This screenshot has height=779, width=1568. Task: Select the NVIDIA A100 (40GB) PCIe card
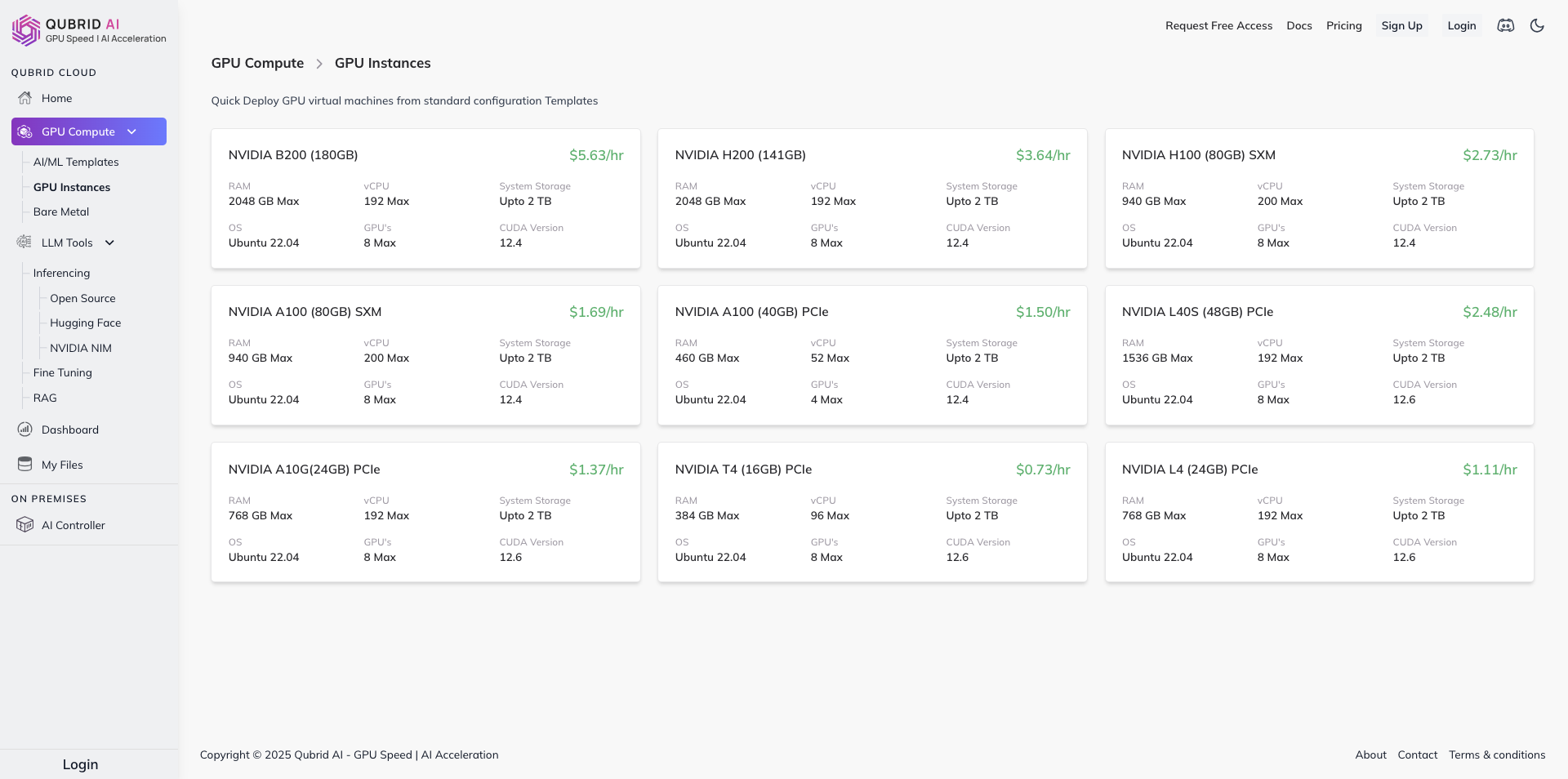872,355
